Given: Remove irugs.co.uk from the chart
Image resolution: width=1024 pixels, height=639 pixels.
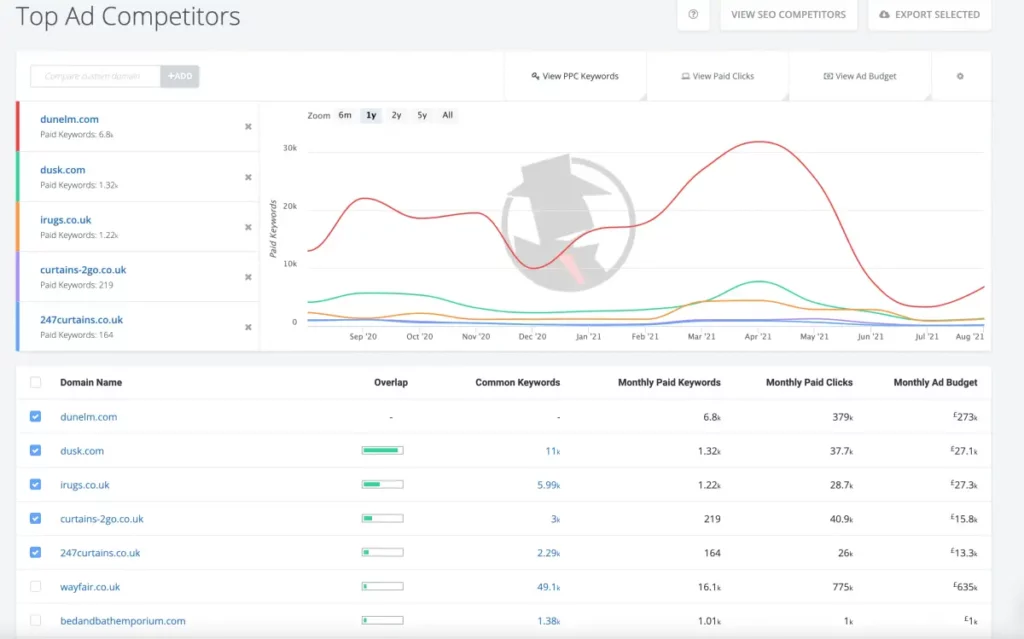Looking at the screenshot, I should [248, 227].
